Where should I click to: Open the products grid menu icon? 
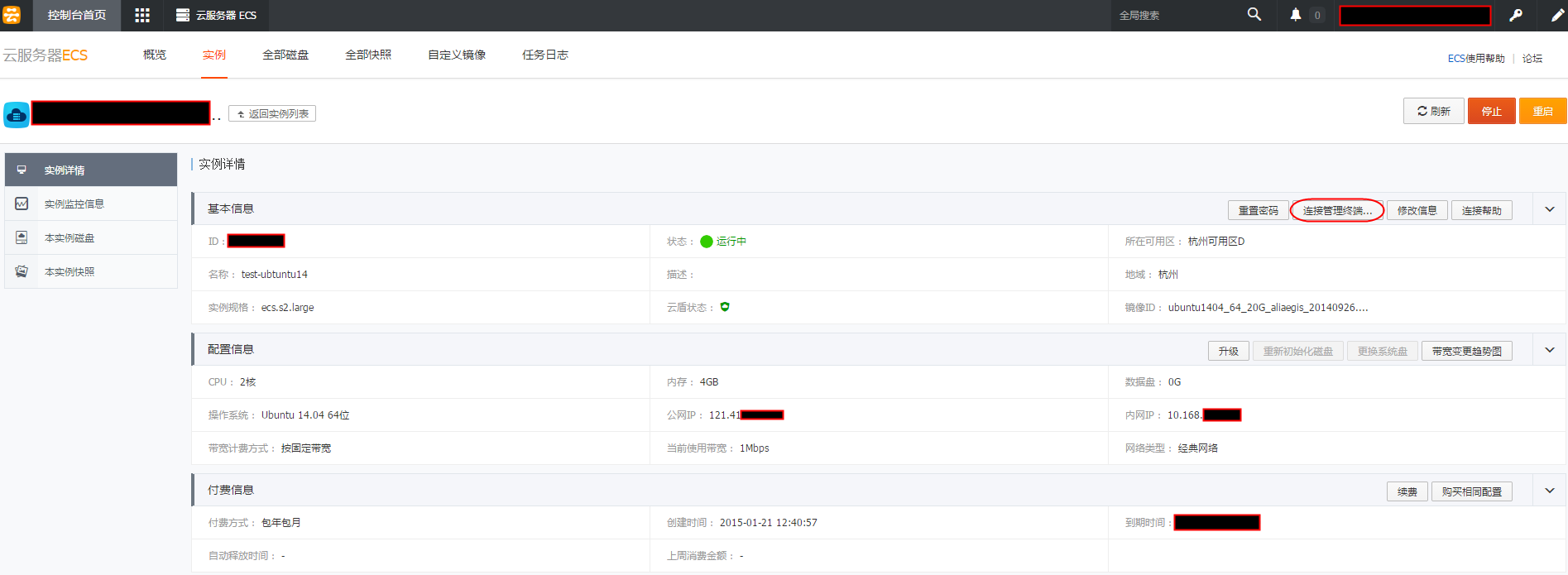tap(142, 15)
